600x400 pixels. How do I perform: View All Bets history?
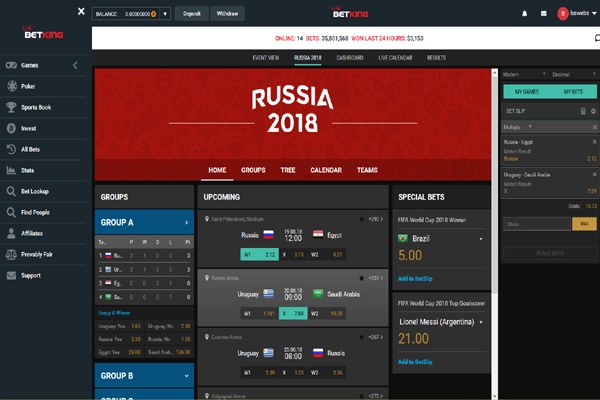coord(30,150)
